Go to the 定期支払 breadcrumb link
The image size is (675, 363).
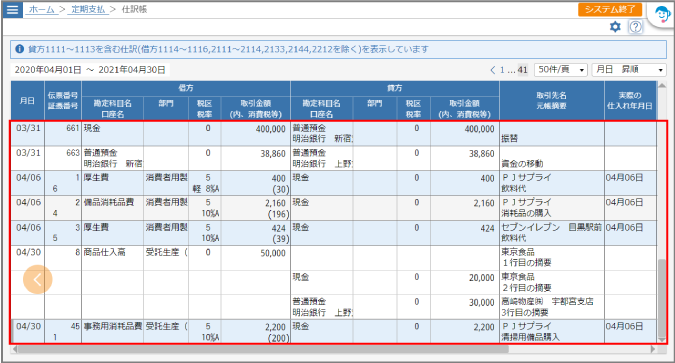coord(89,9)
